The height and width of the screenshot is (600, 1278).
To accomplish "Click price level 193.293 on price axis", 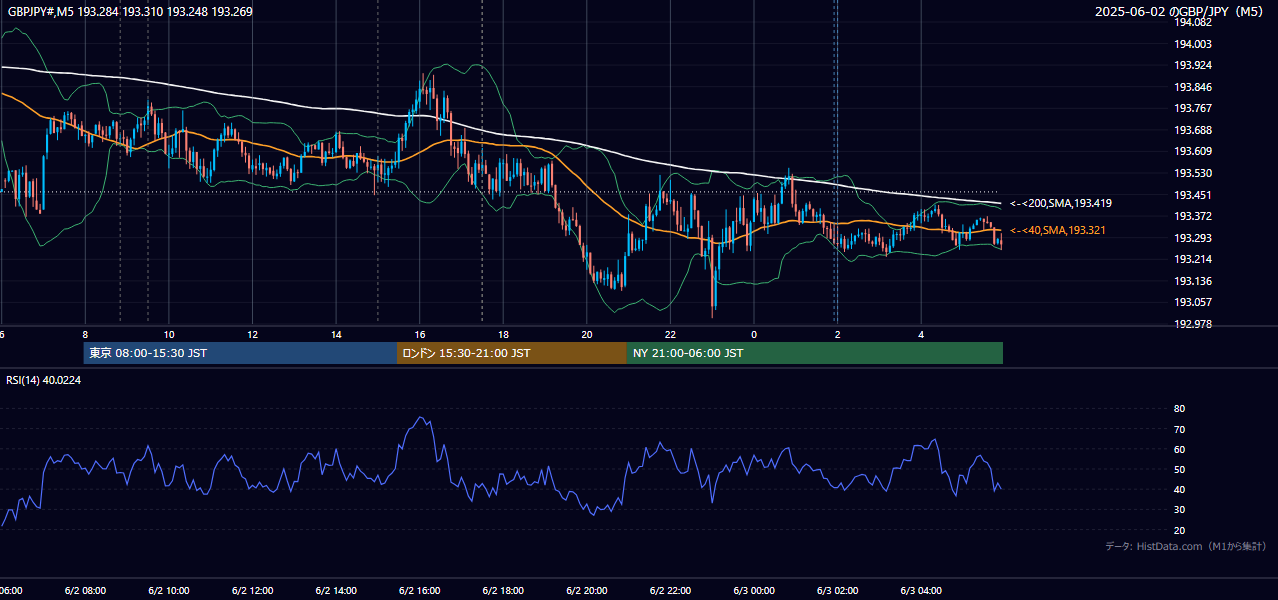I will click(x=1193, y=238).
